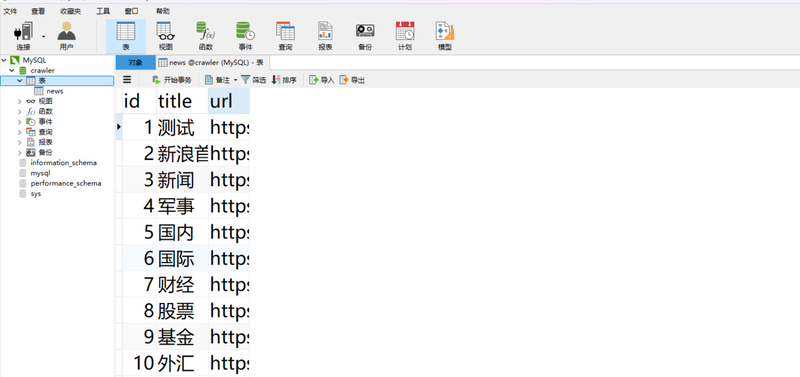Select the 事件 item in sidebar tree
This screenshot has height=377, width=800.
point(45,121)
